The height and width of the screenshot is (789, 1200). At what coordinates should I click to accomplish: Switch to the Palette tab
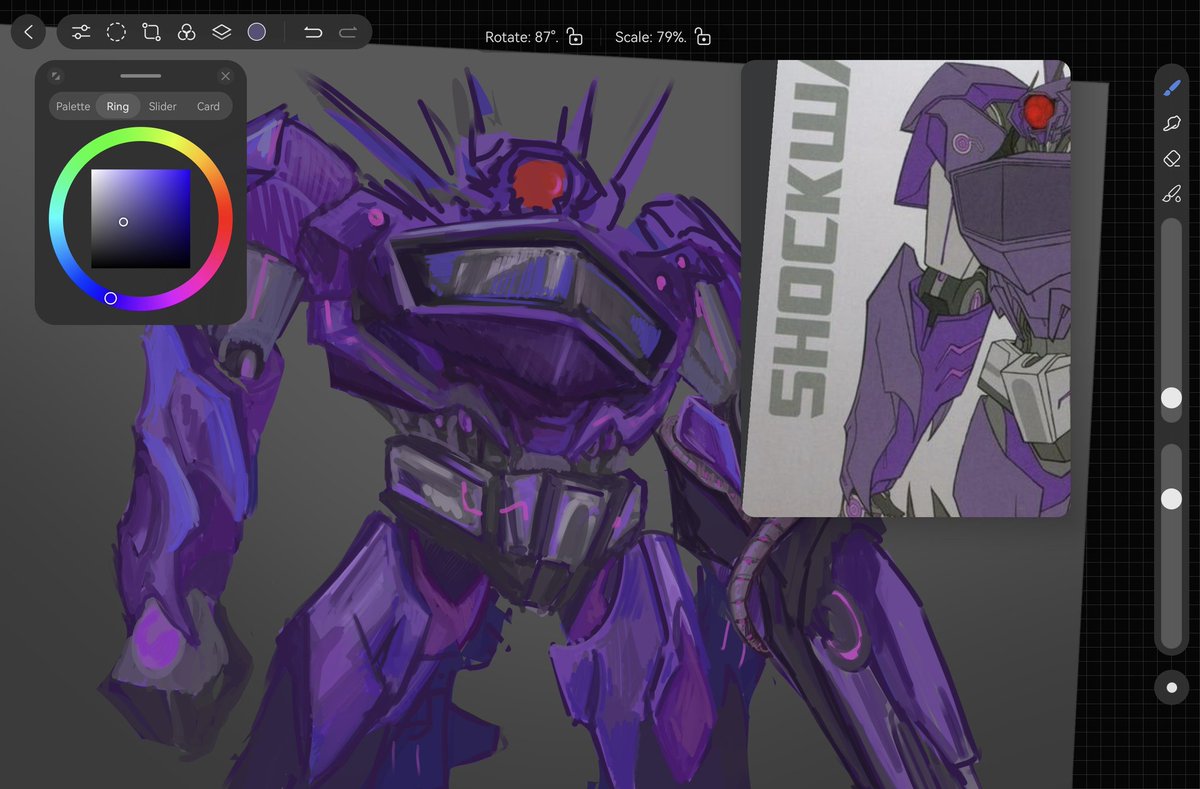pos(73,106)
